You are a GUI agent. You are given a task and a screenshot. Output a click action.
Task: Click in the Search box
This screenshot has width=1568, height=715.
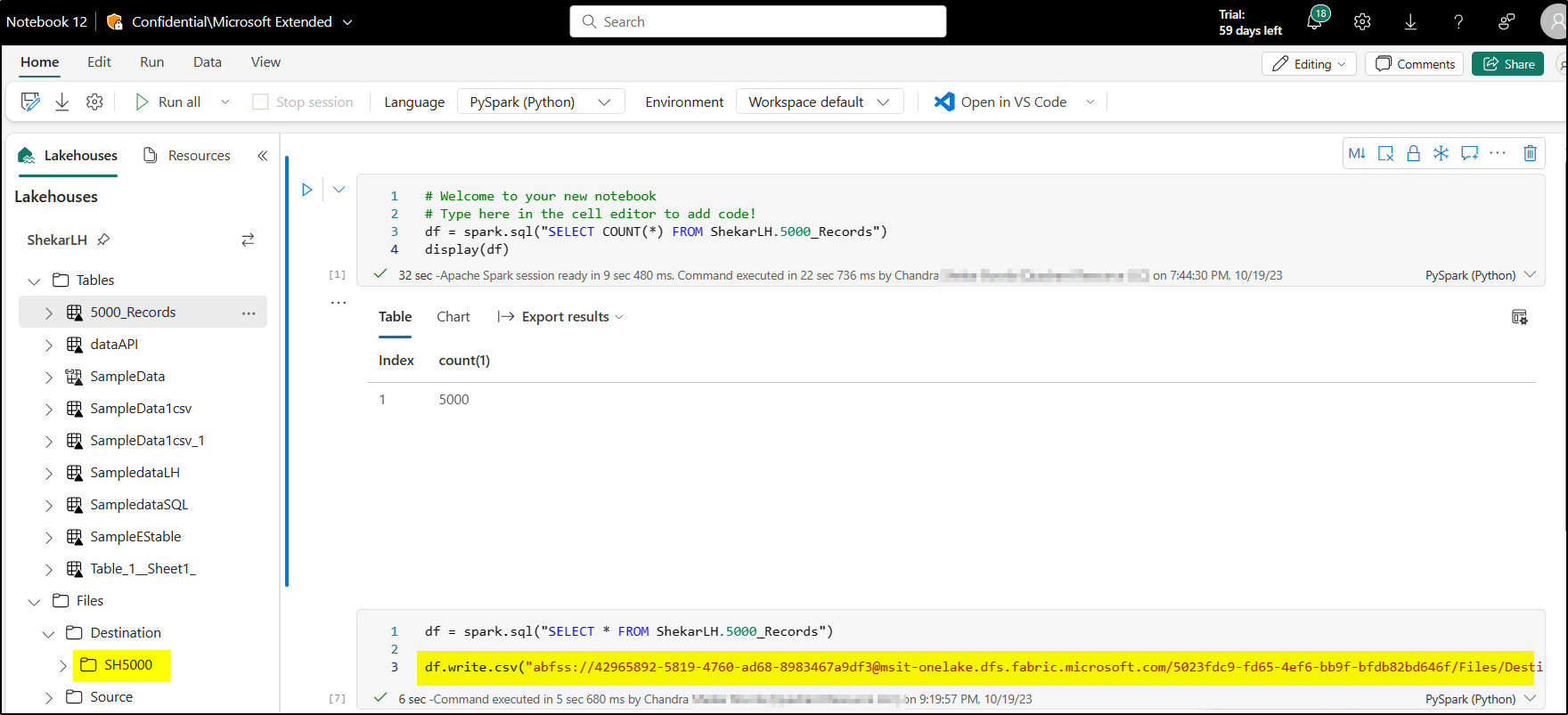click(758, 21)
